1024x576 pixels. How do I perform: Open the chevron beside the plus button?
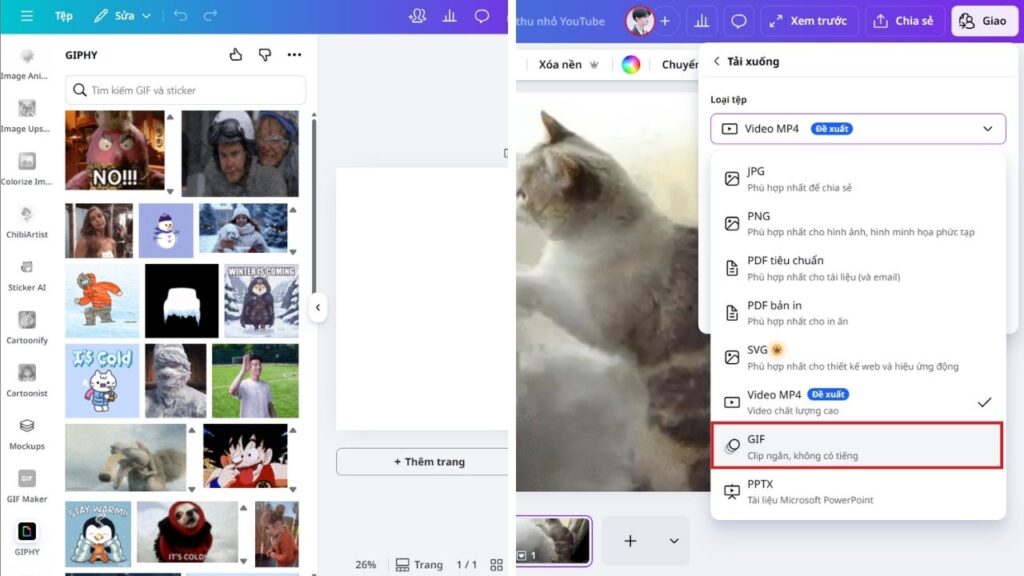674,540
